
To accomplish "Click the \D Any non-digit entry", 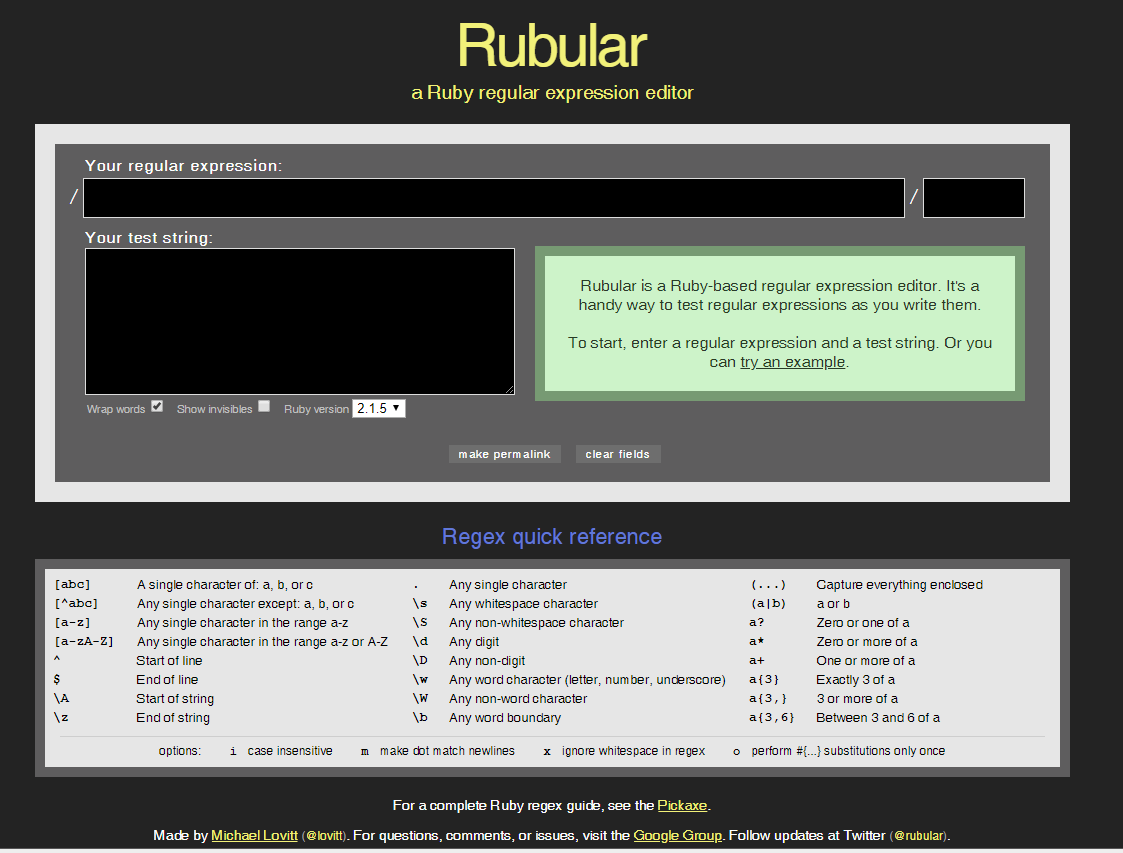I will pyautogui.click(x=468, y=660).
